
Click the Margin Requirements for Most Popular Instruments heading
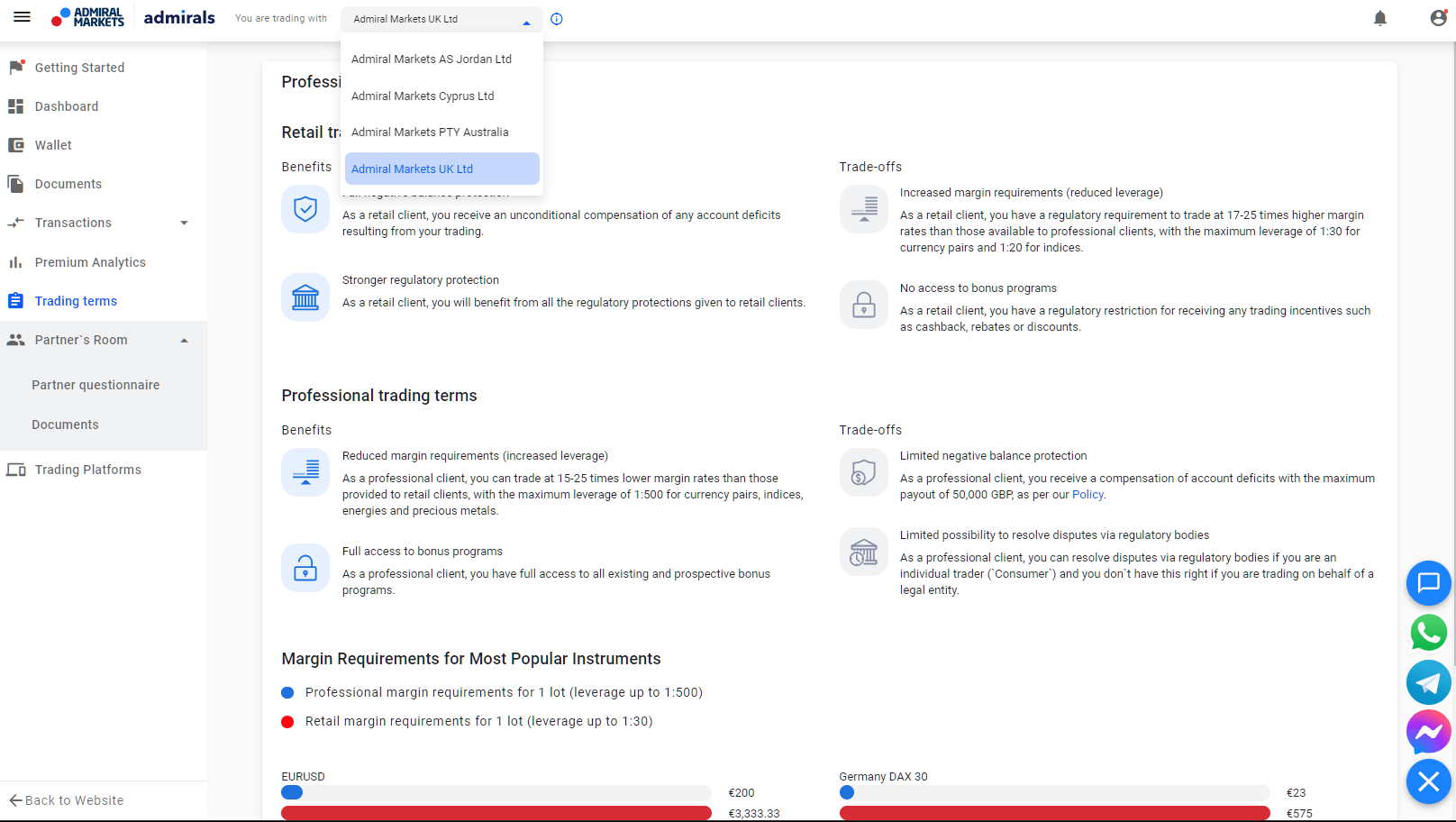point(471,659)
